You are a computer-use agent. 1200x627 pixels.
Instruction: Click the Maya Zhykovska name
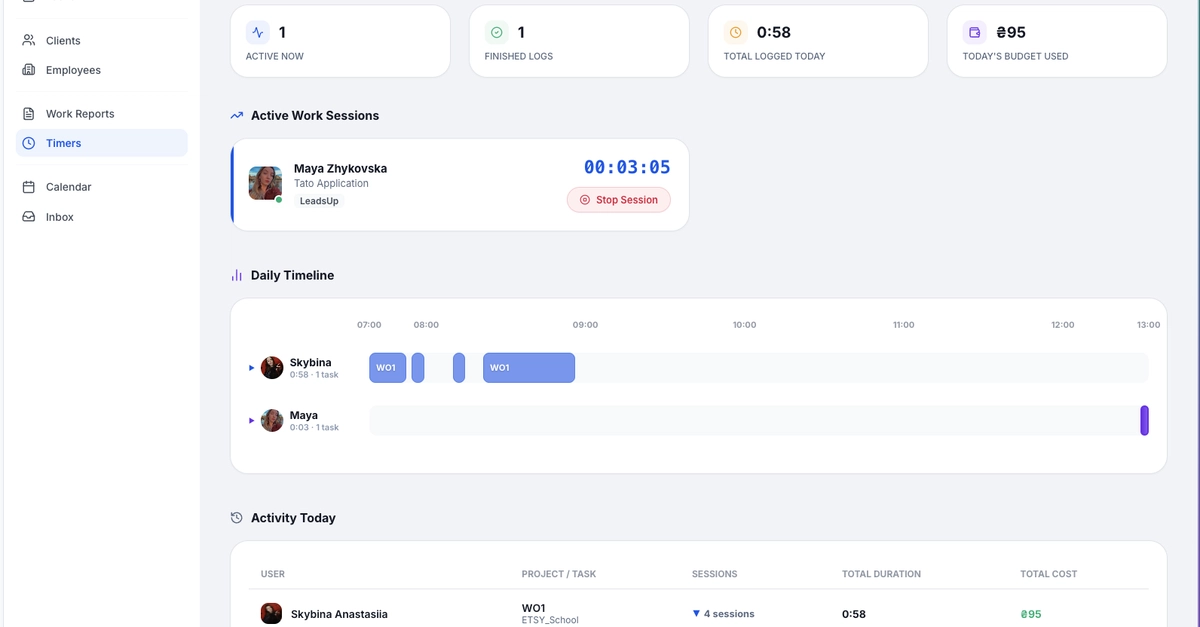tap(340, 168)
